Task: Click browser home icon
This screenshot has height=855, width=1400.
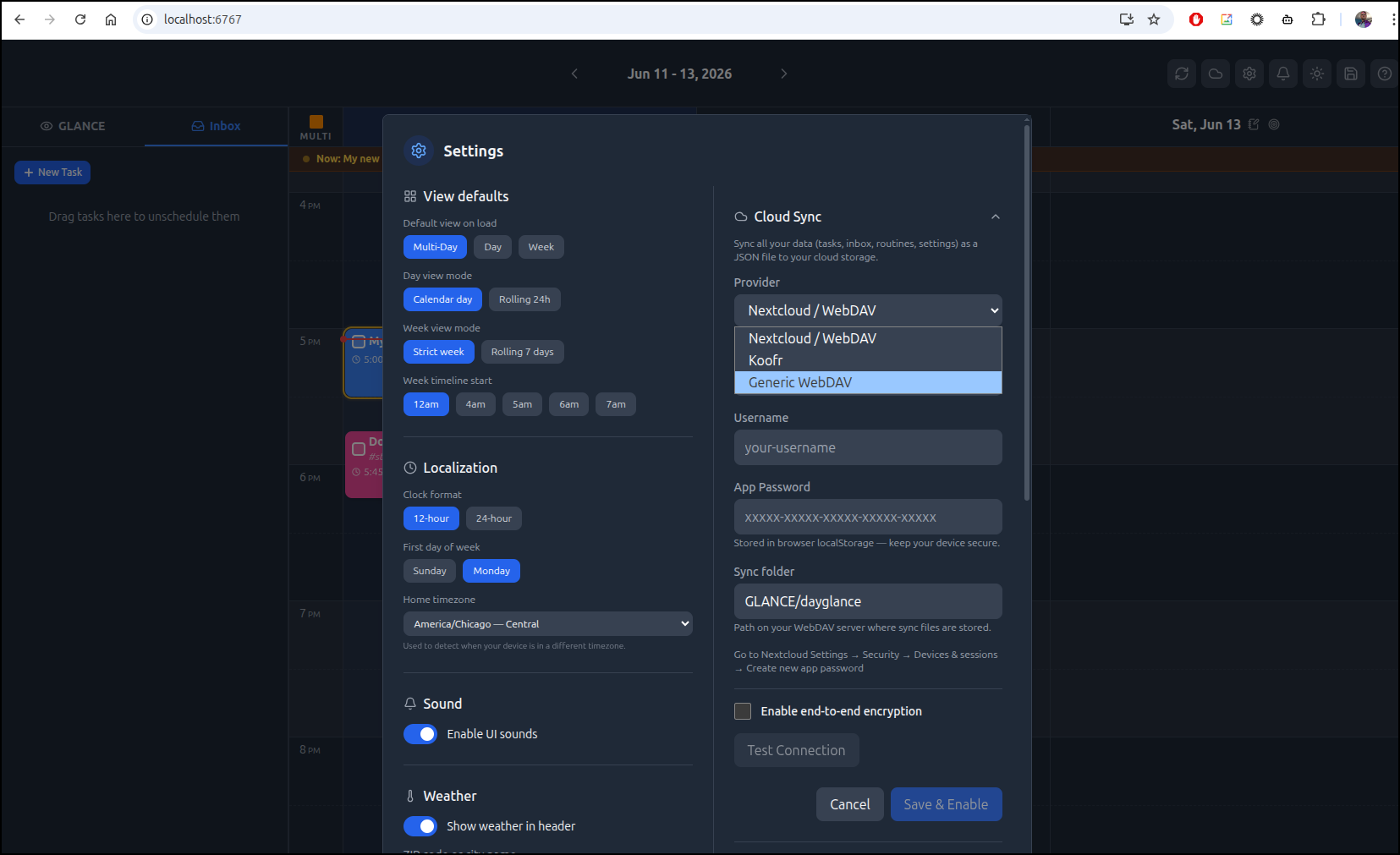Action: coord(111,19)
